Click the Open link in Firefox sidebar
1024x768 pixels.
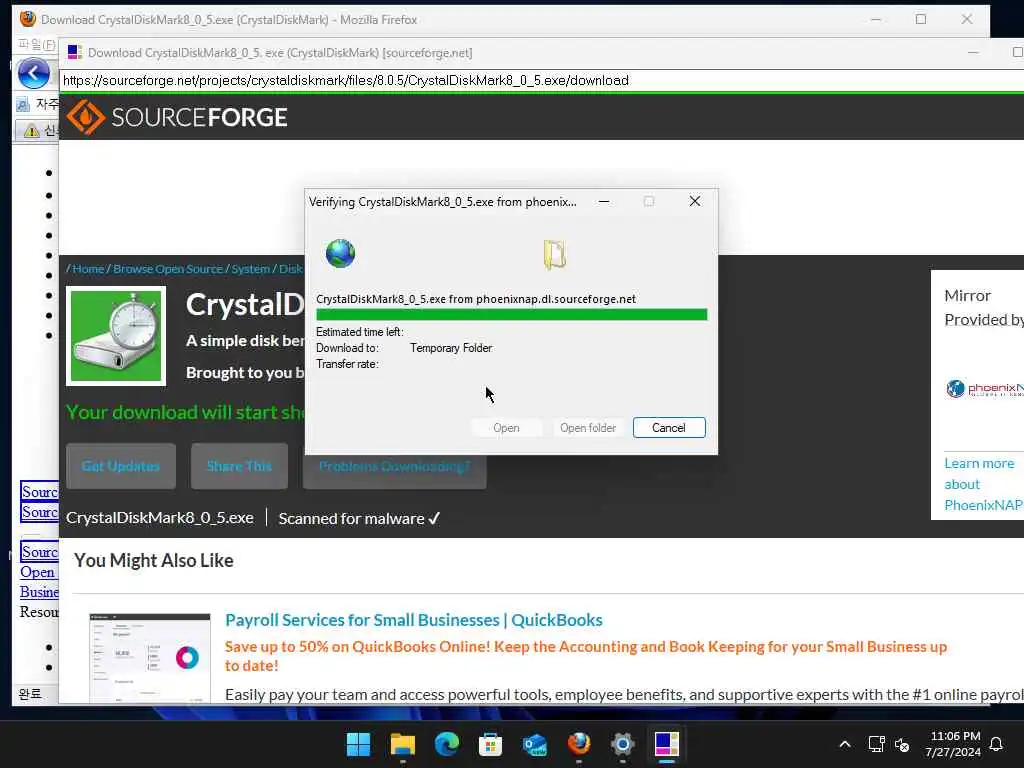coord(37,572)
